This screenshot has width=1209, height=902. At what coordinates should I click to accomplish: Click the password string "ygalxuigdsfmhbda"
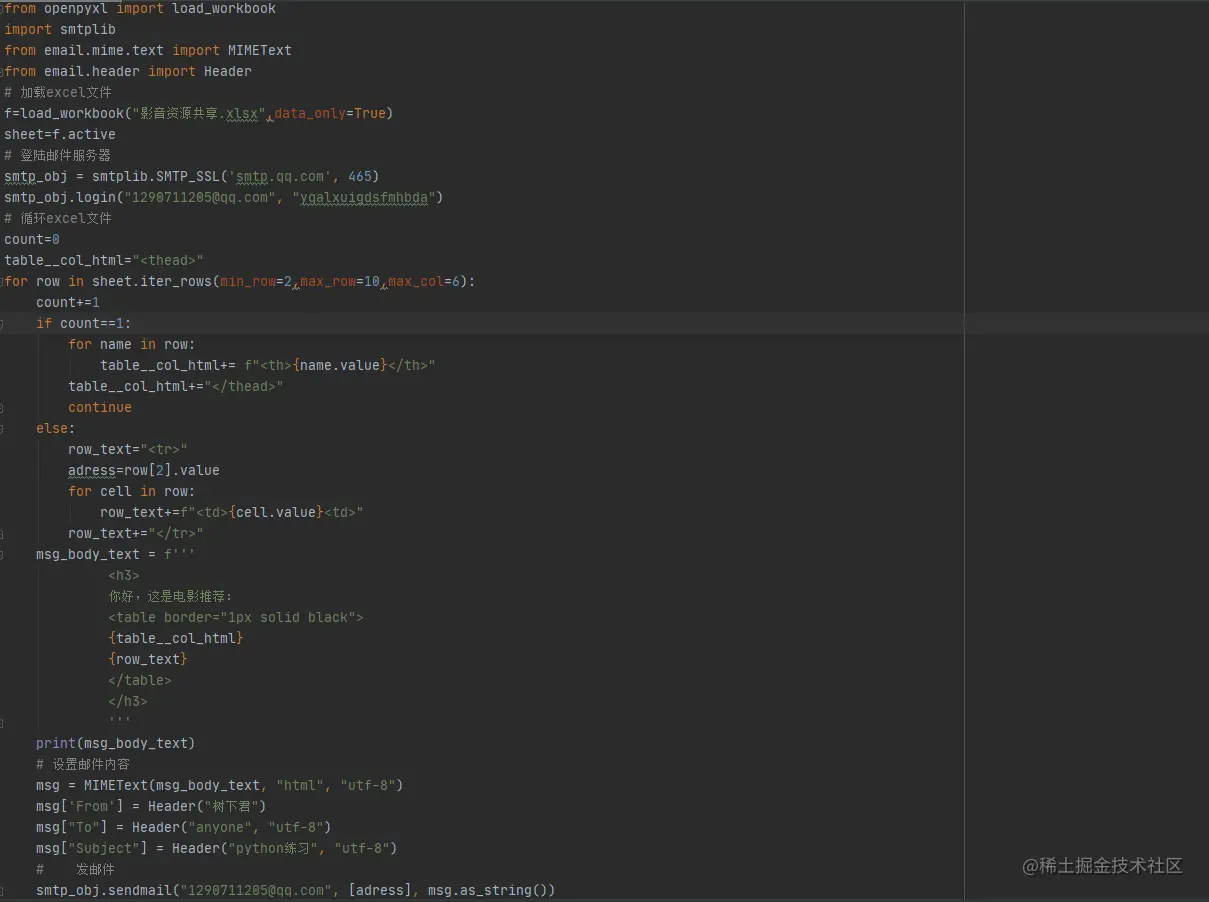(364, 197)
